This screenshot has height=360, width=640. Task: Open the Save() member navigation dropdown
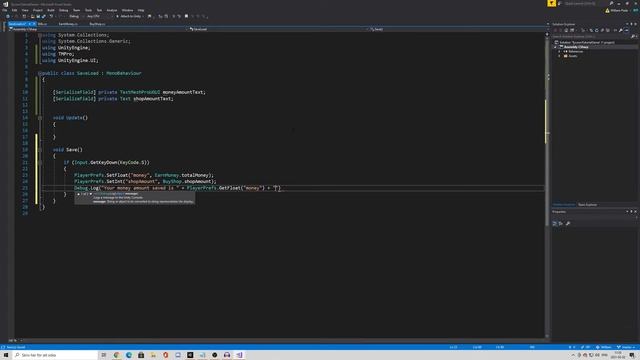click(457, 29)
